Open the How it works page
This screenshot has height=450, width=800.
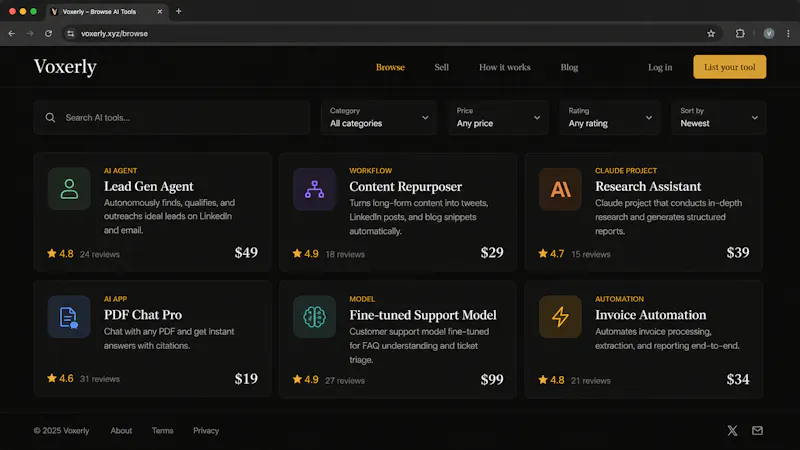[x=505, y=67]
